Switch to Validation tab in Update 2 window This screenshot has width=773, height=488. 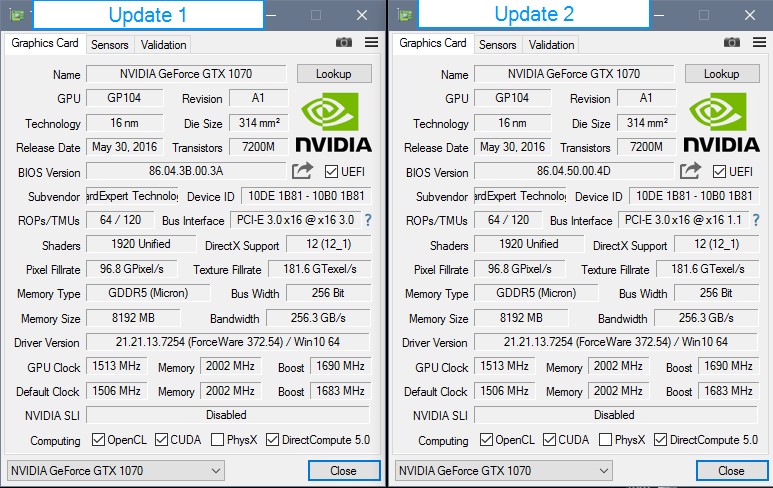click(x=551, y=45)
